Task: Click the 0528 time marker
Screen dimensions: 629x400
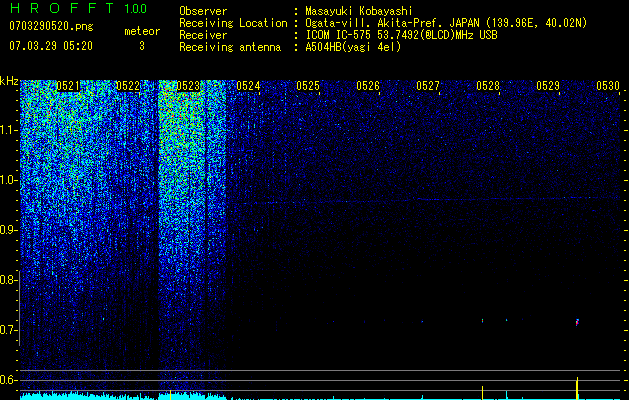Action: 488,86
